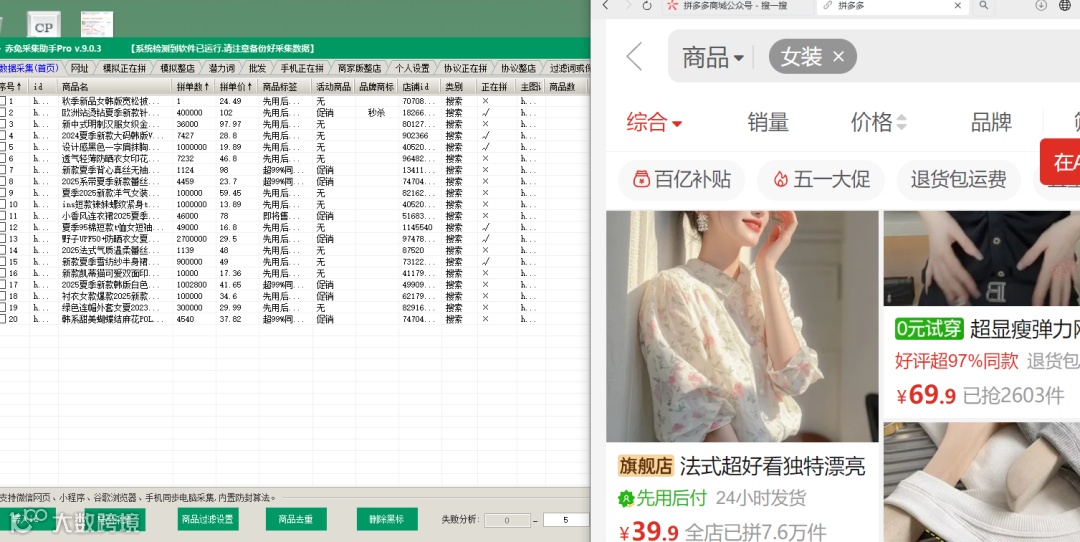Click the 退货包运费 filter chip

(x=959, y=179)
